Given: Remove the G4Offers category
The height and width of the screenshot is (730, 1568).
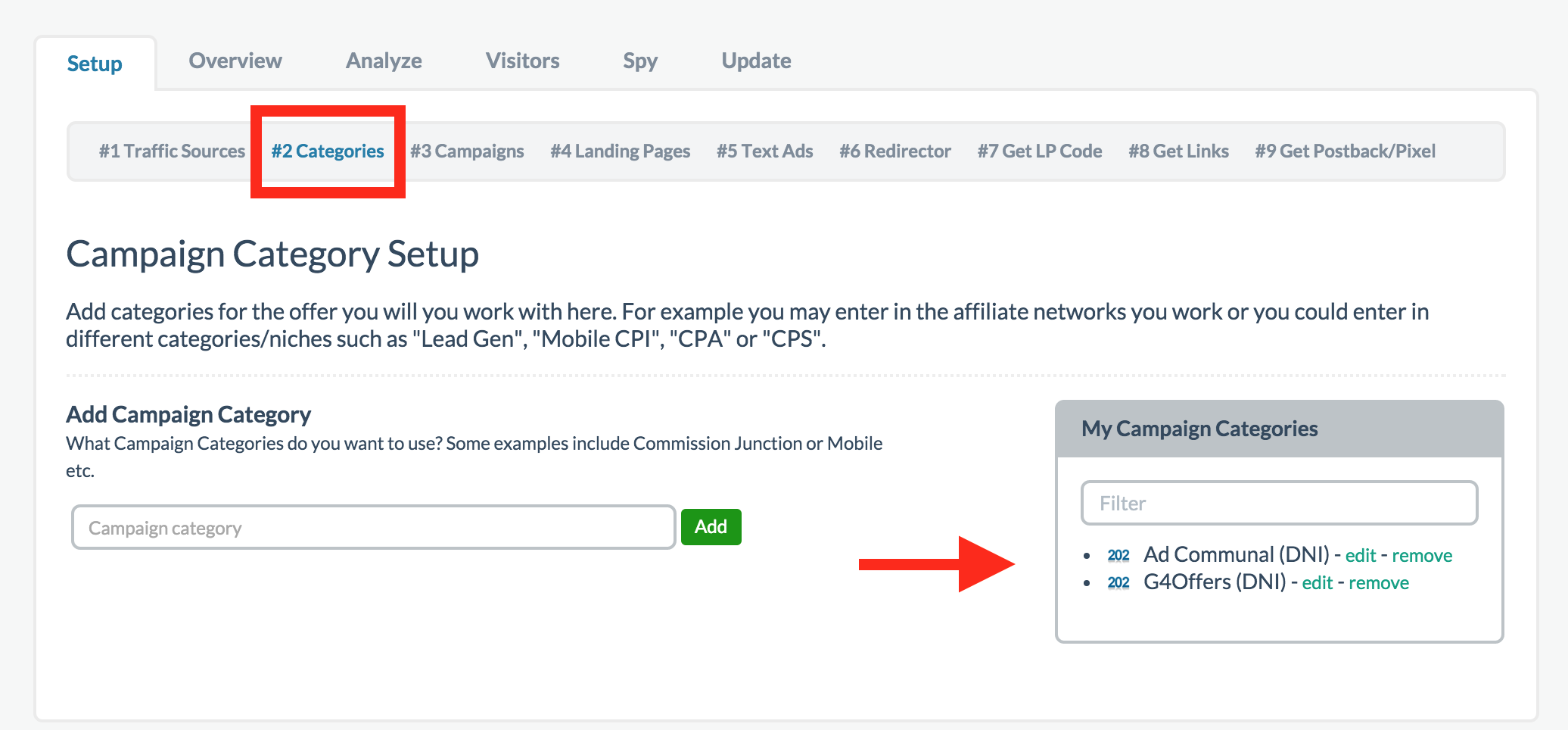Looking at the screenshot, I should pos(1379,582).
